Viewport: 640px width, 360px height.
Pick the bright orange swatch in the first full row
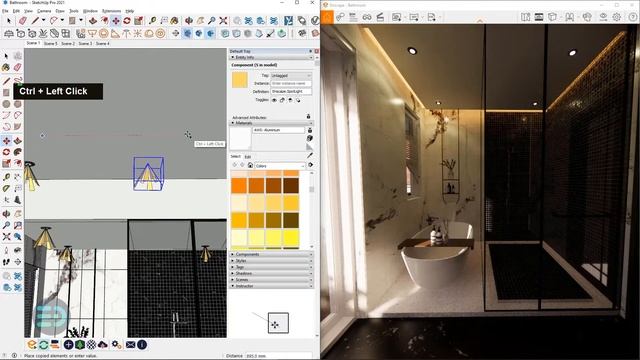click(239, 186)
